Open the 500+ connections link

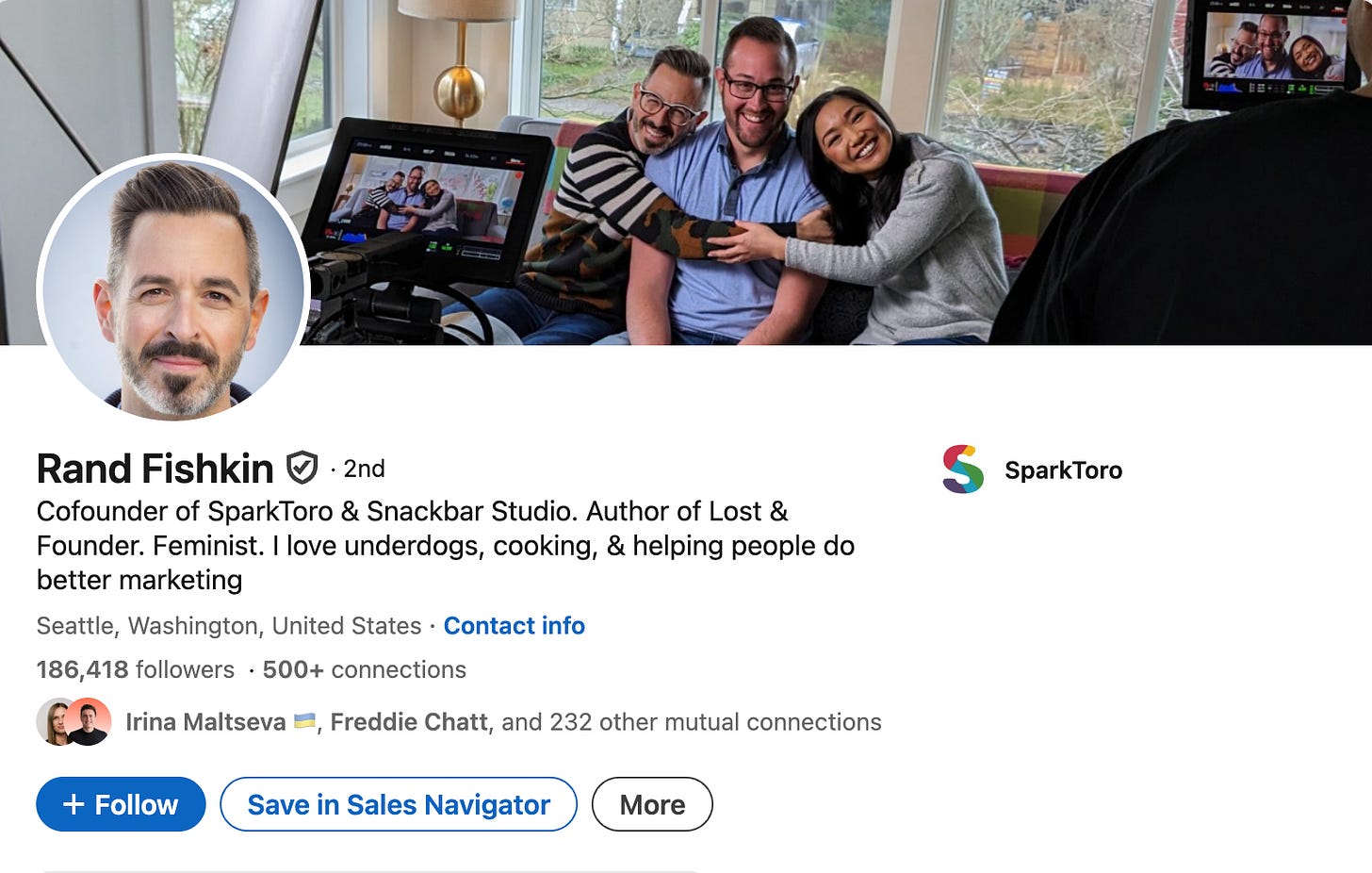[365, 669]
